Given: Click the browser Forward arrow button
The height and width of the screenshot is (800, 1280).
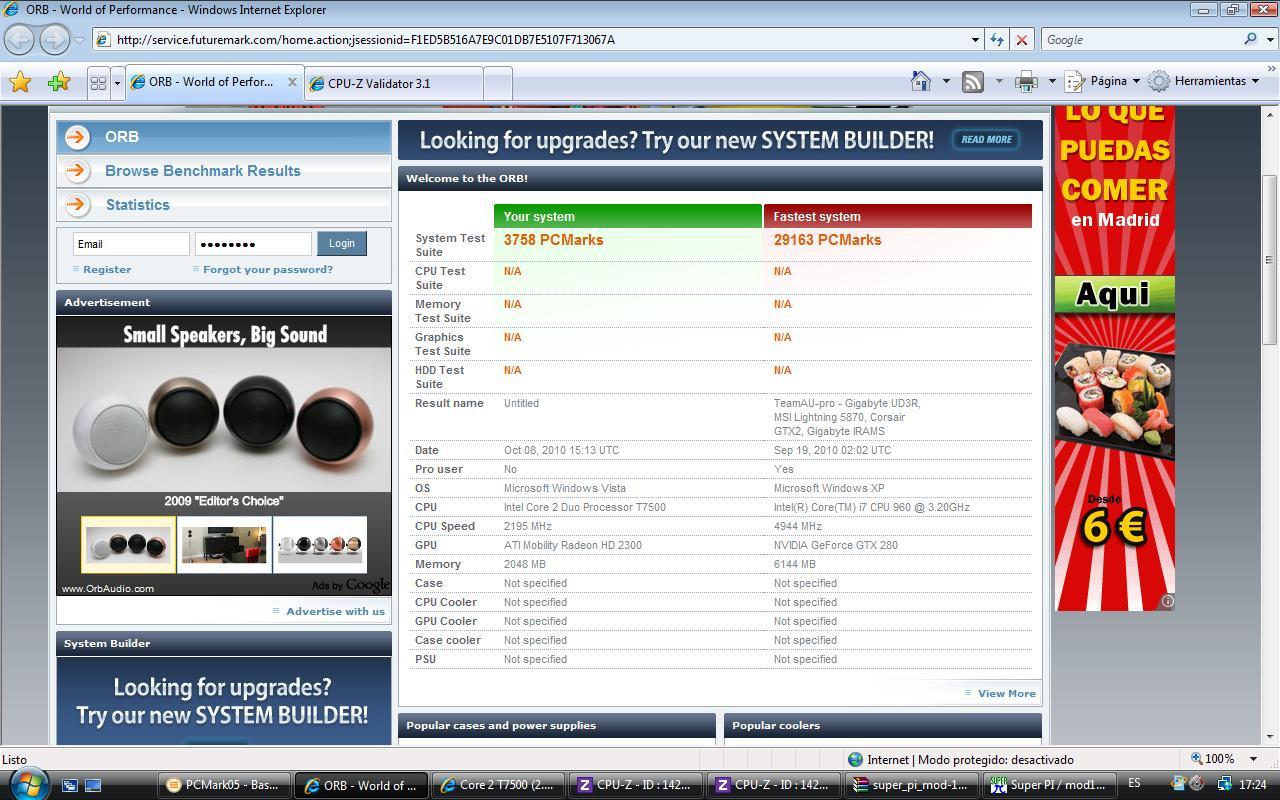Looking at the screenshot, I should [54, 40].
